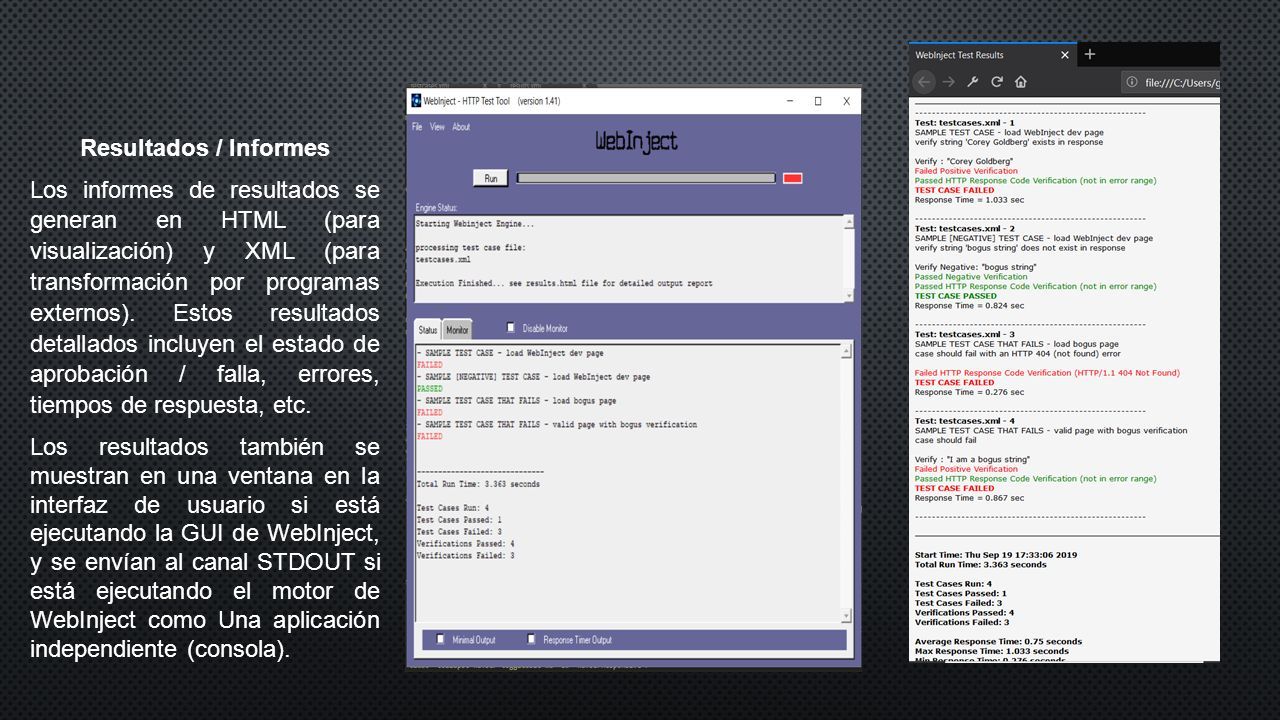Enable the Response Timer Output checkbox
This screenshot has height=720, width=1280.
(532, 639)
